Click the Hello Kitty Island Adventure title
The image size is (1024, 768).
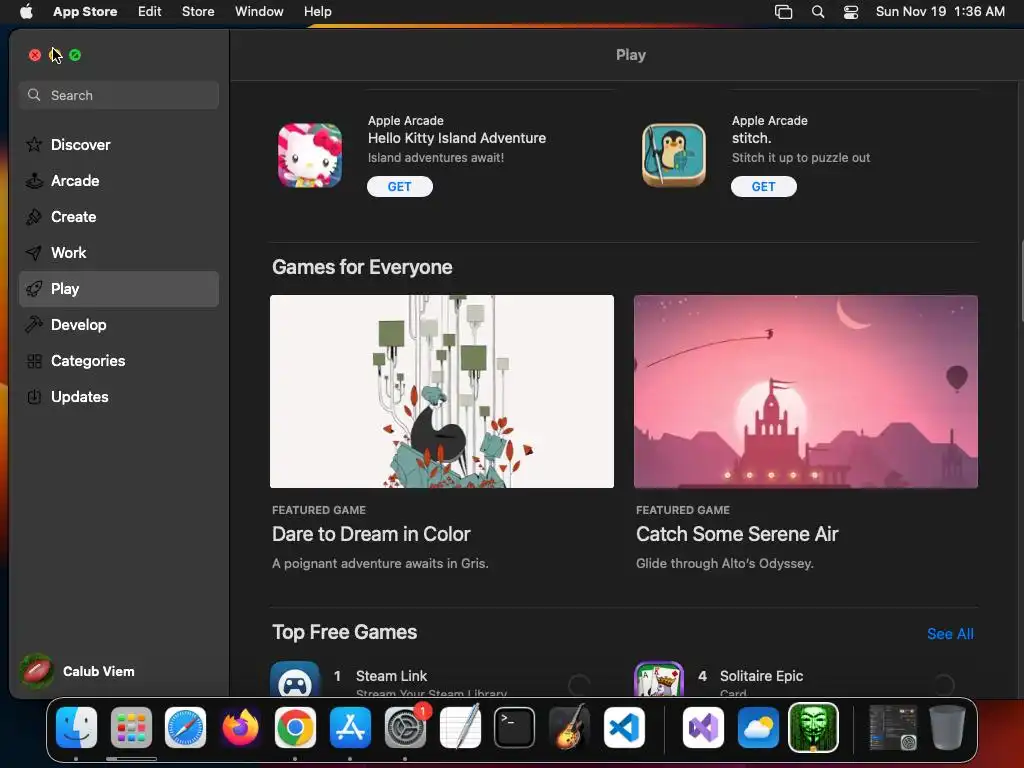(456, 138)
